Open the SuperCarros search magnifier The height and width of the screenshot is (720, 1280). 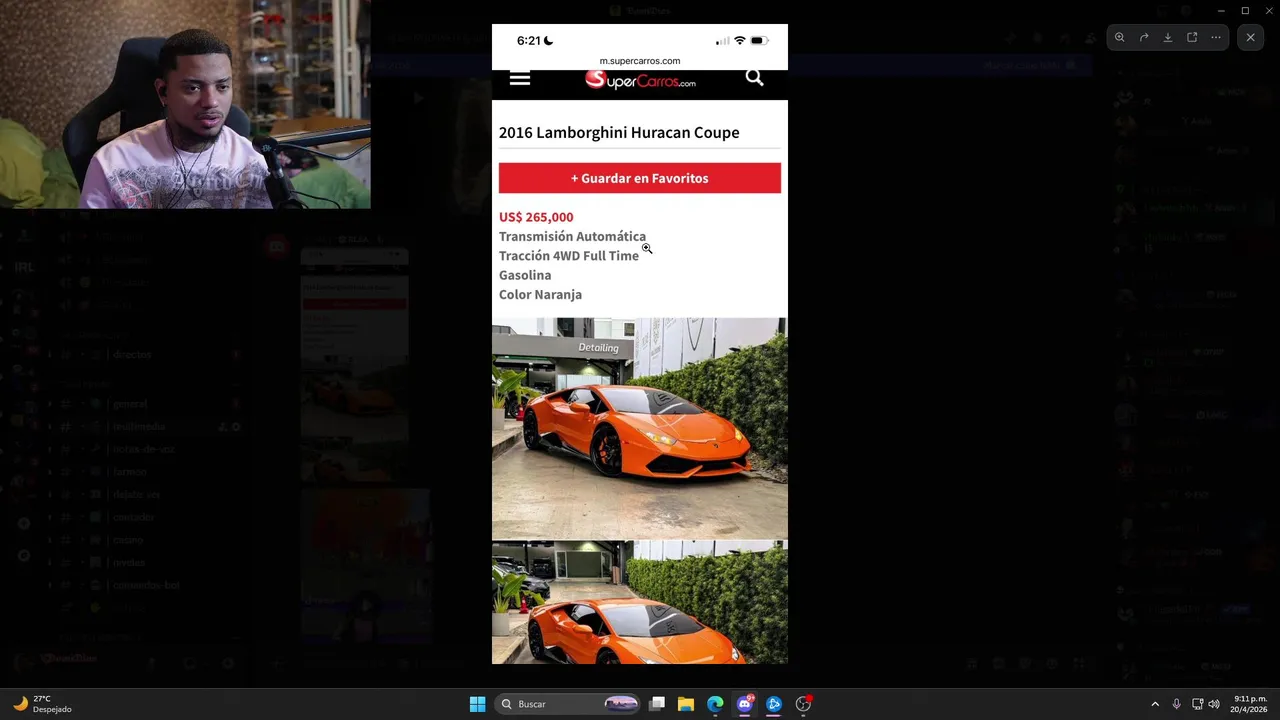pyautogui.click(x=755, y=77)
